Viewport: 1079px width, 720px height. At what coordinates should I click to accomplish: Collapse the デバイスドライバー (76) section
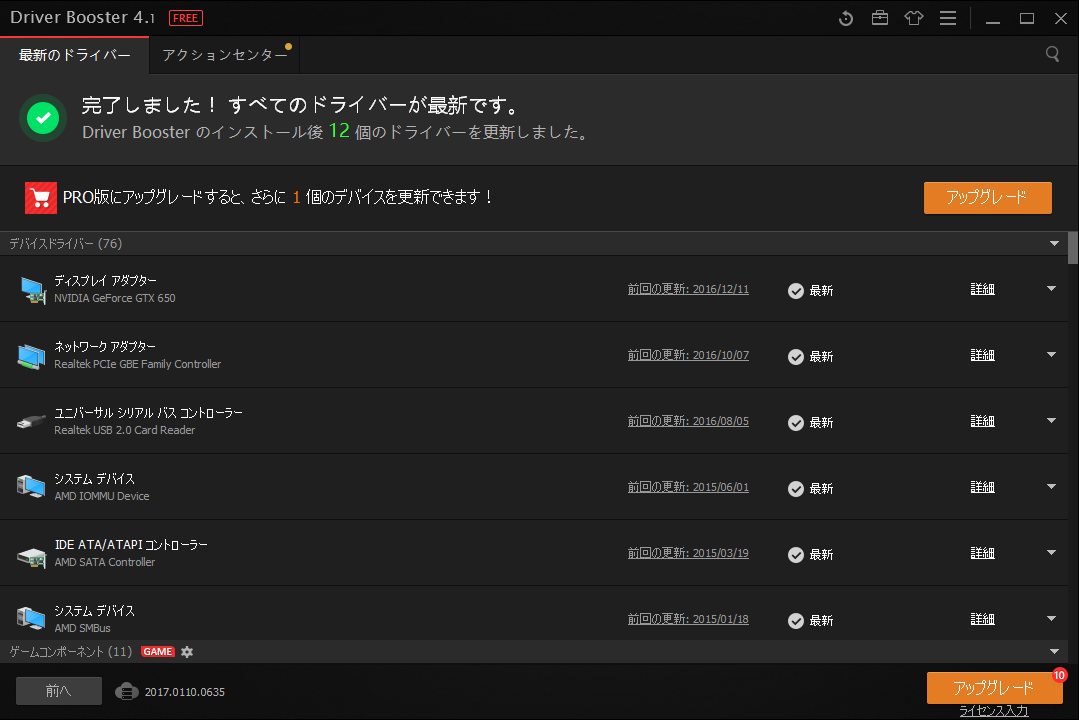pos(1054,244)
